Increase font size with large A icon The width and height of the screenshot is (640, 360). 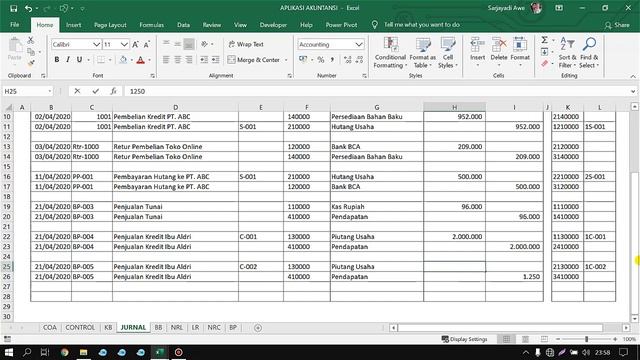click(x=136, y=44)
